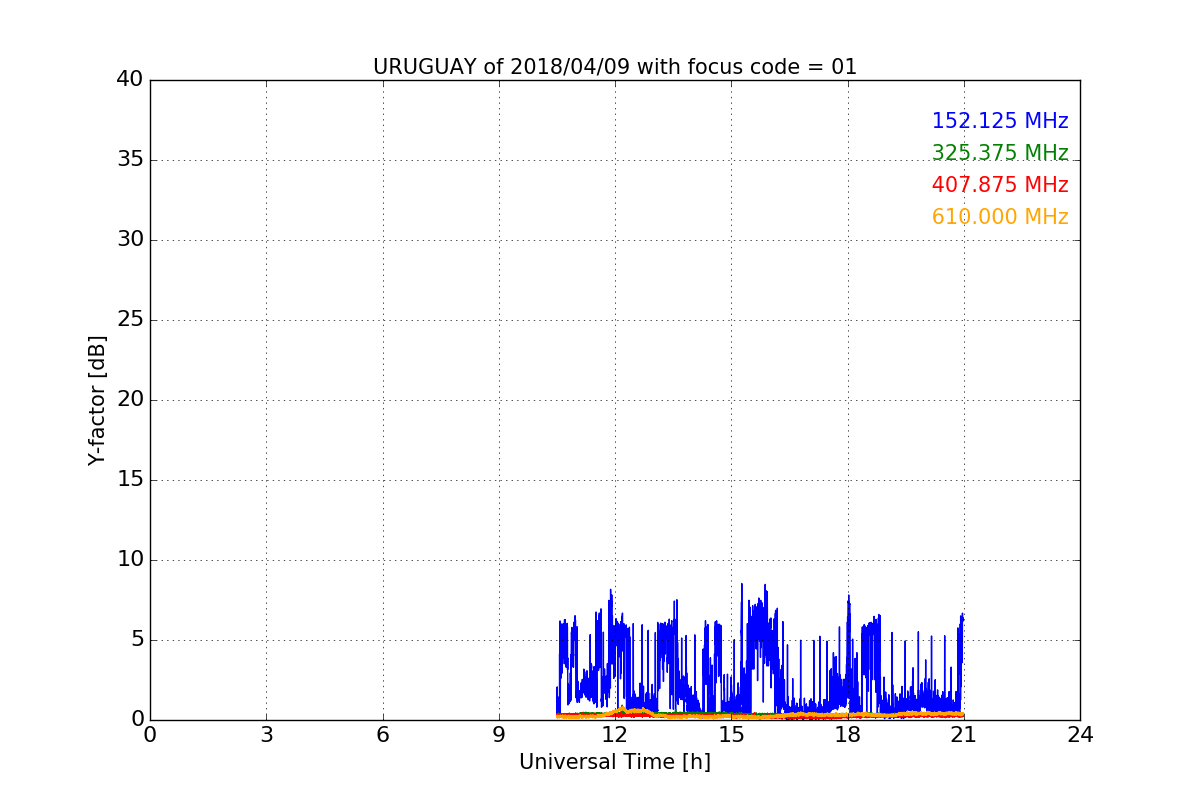Select the 407.875 MHz legend entry

pyautogui.click(x=1000, y=185)
